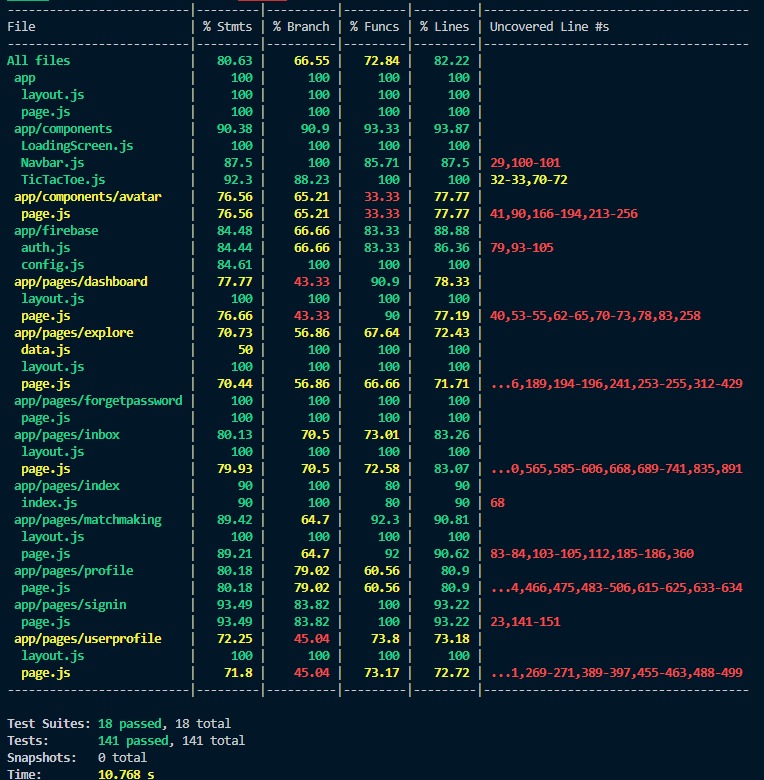Click the app/components/avatar directory row
This screenshot has height=780, width=764.
pos(88,196)
